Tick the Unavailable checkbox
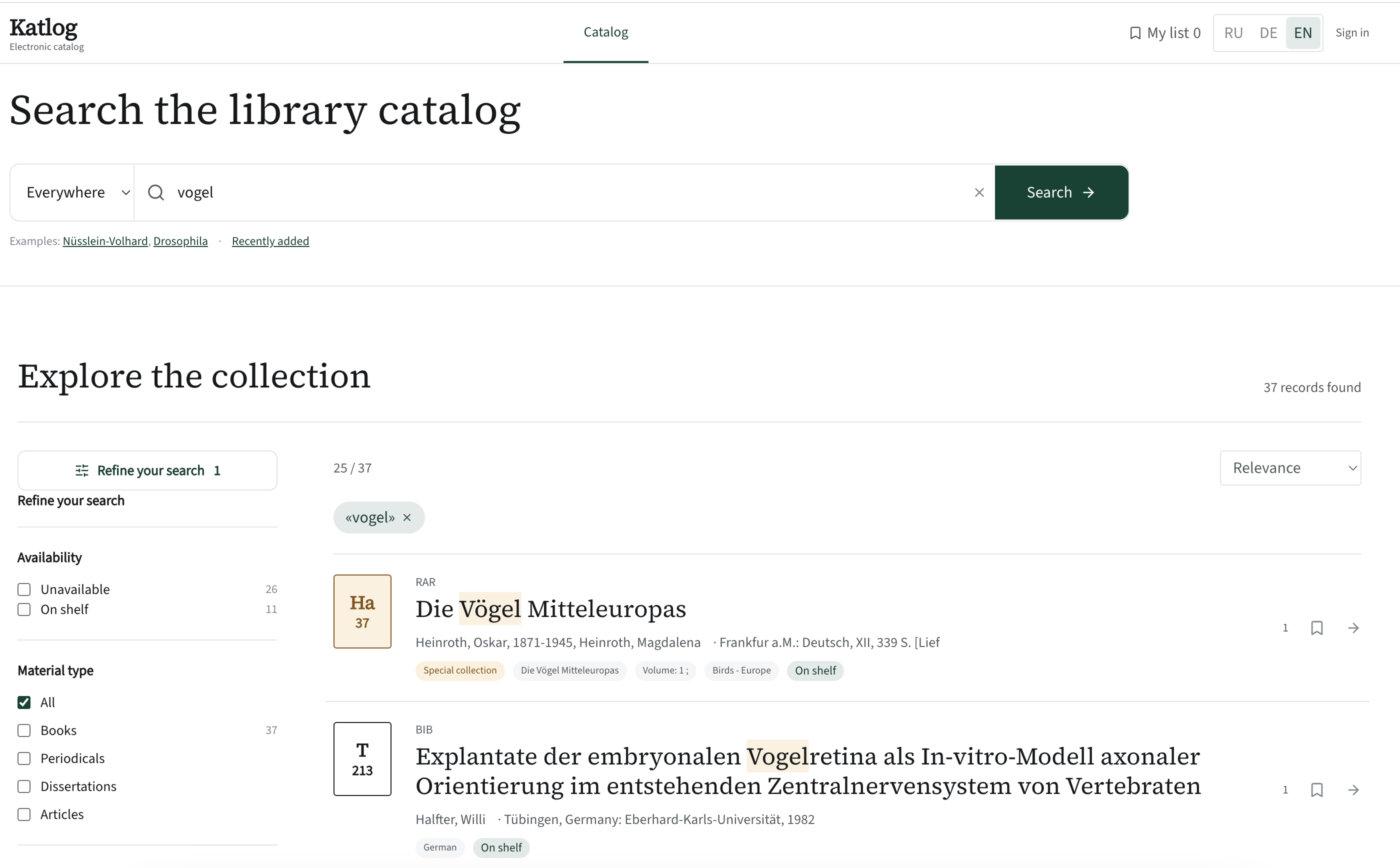This screenshot has height=868, width=1400. [24, 589]
